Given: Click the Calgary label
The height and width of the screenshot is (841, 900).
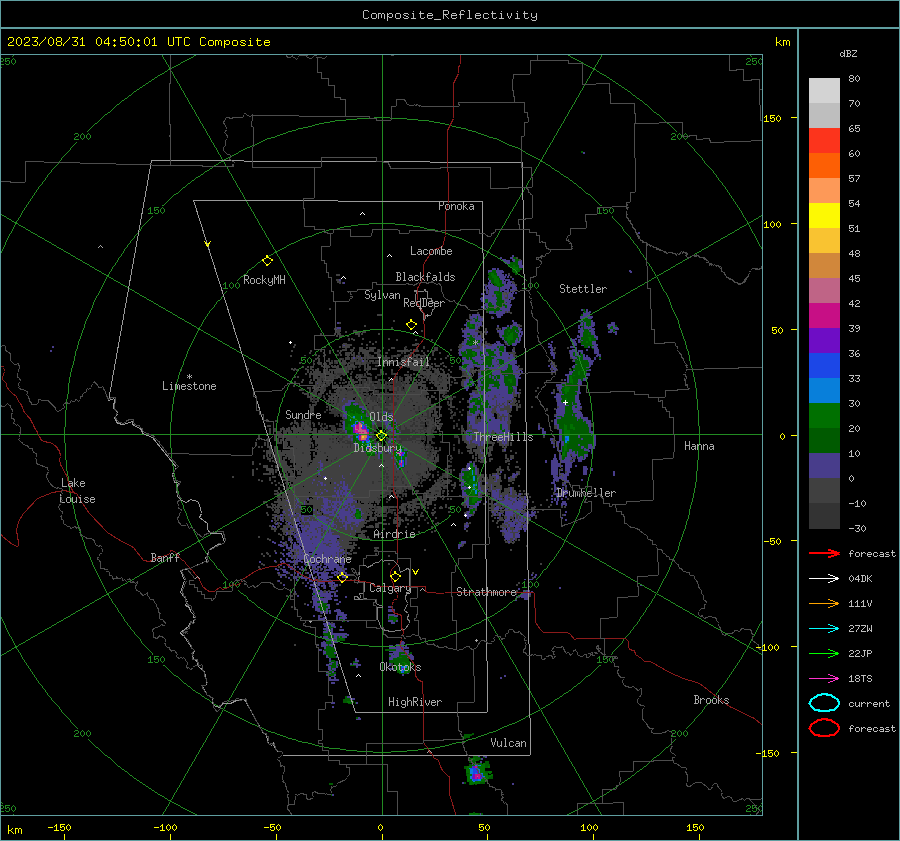Looking at the screenshot, I should click(x=390, y=588).
